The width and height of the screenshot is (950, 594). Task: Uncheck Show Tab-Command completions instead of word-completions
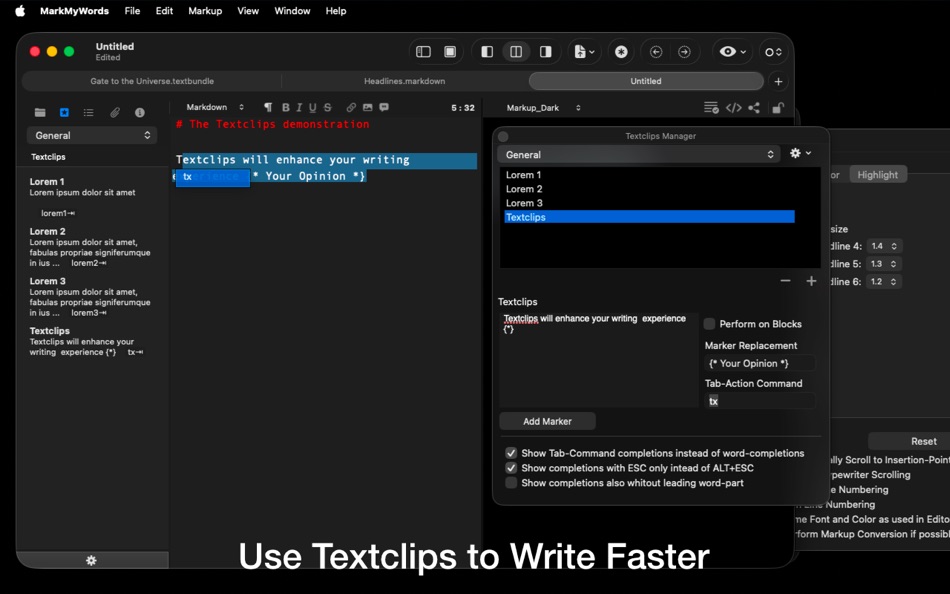[511, 451]
